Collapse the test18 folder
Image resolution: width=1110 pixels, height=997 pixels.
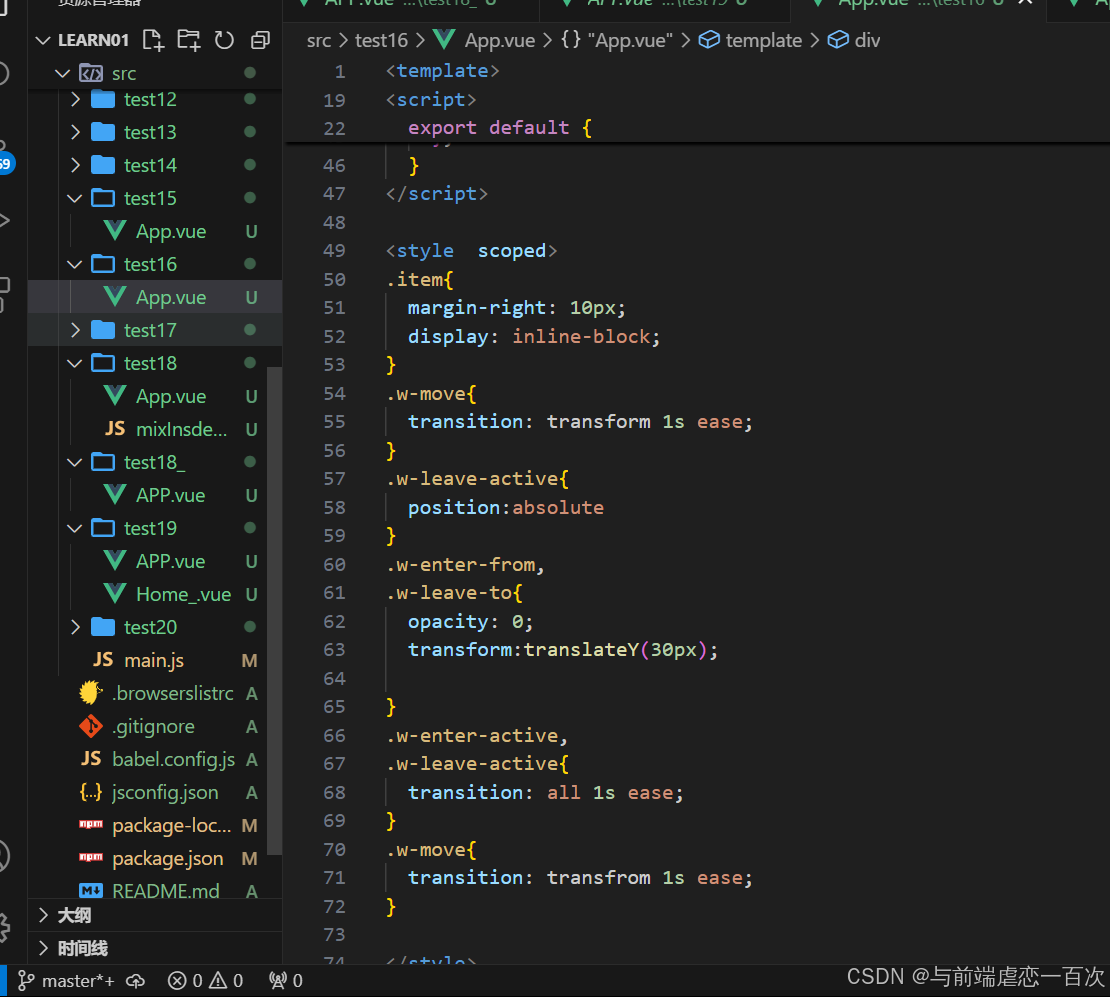pos(75,363)
